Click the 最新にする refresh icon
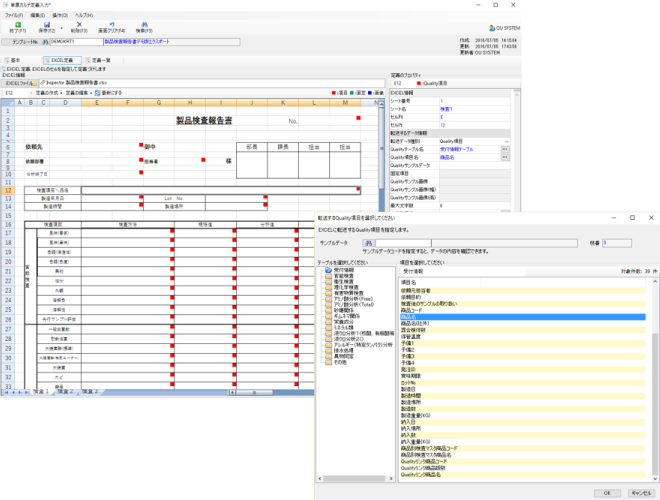Image resolution: width=660 pixels, height=500 pixels. pyautogui.click(x=97, y=93)
